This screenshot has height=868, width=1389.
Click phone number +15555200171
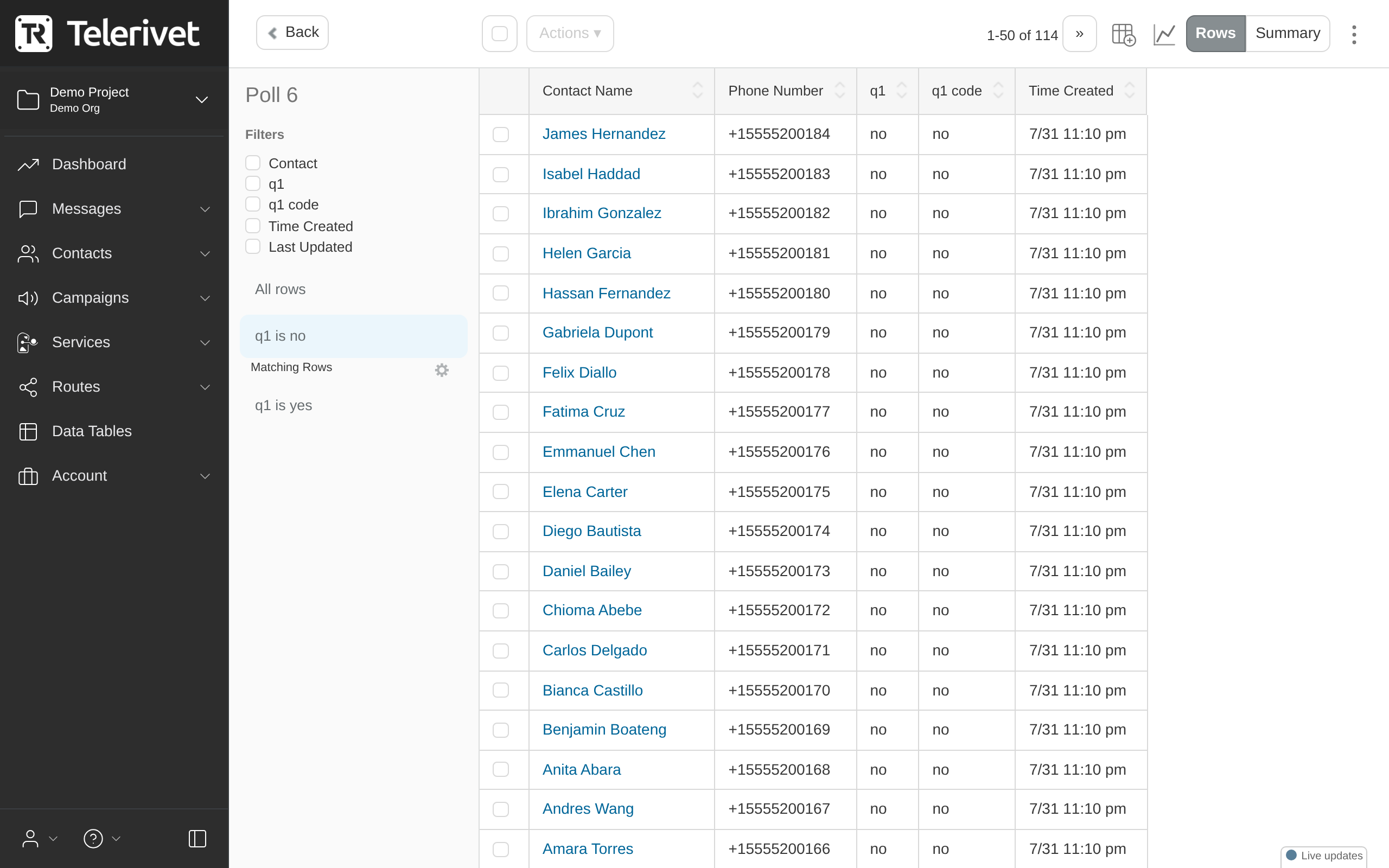779,650
